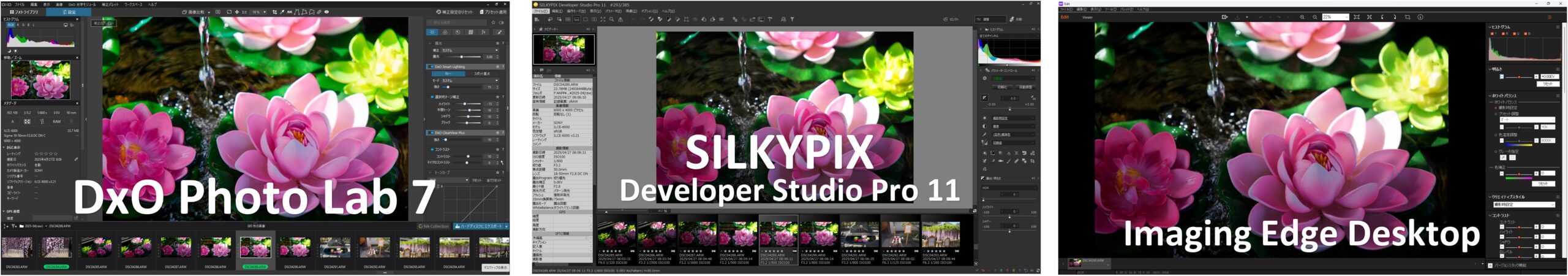Click the navigator preview in SILKYPIX
1568x276 pixels.
point(563,49)
